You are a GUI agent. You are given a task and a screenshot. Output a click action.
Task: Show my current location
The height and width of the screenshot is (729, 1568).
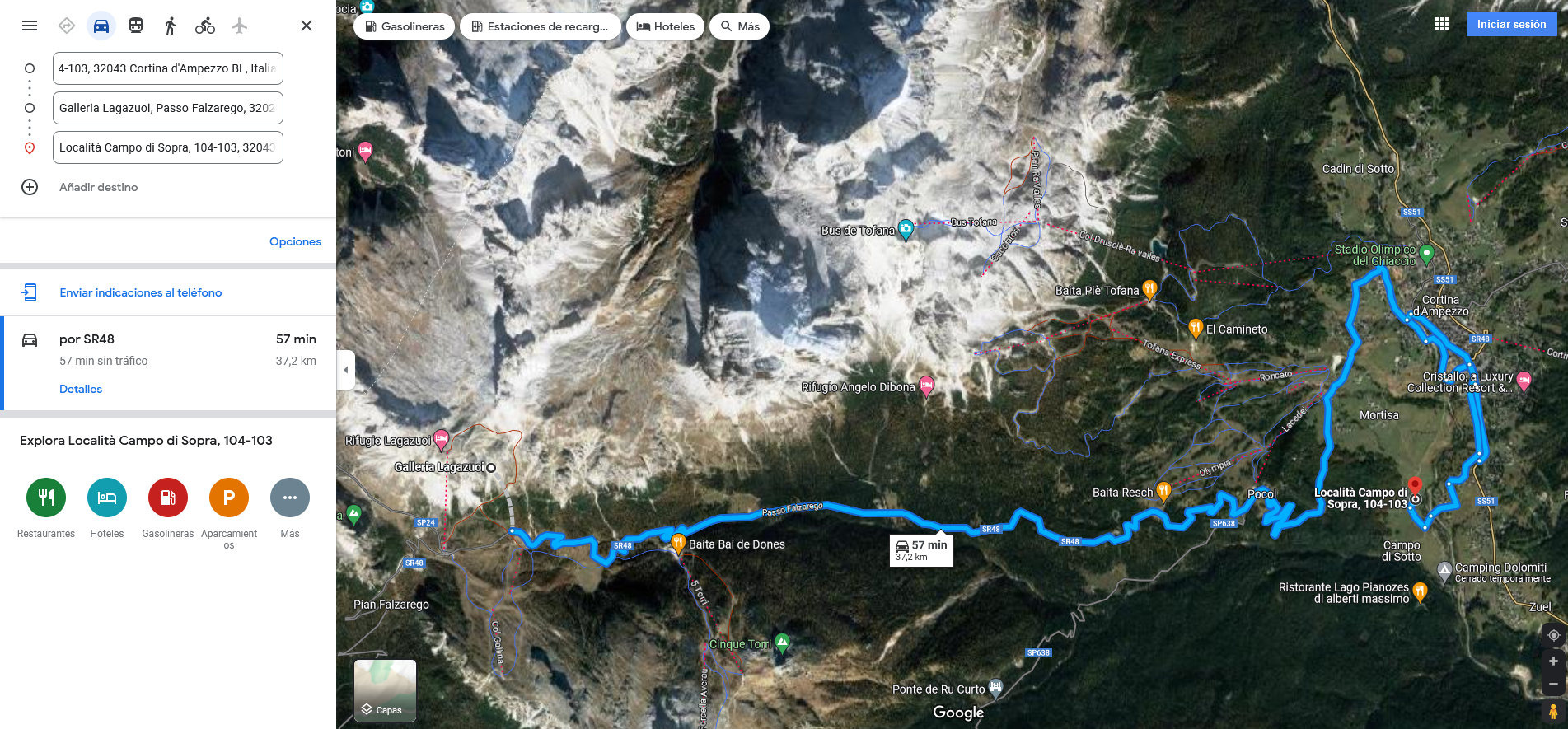[x=1553, y=635]
